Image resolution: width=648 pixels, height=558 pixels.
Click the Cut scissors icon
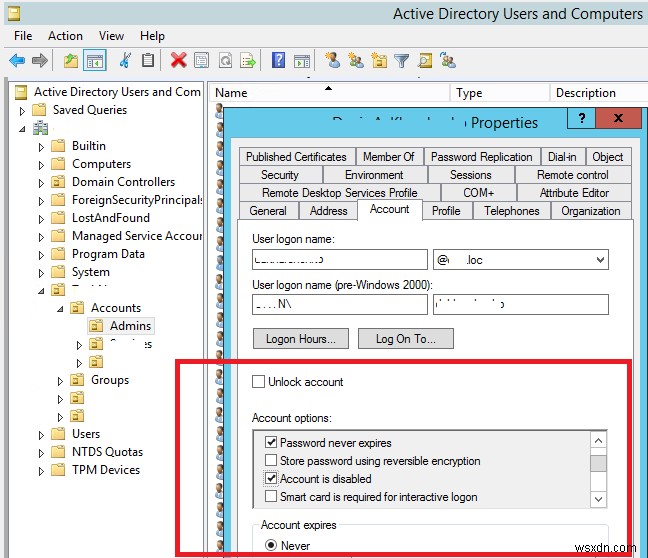tap(125, 61)
